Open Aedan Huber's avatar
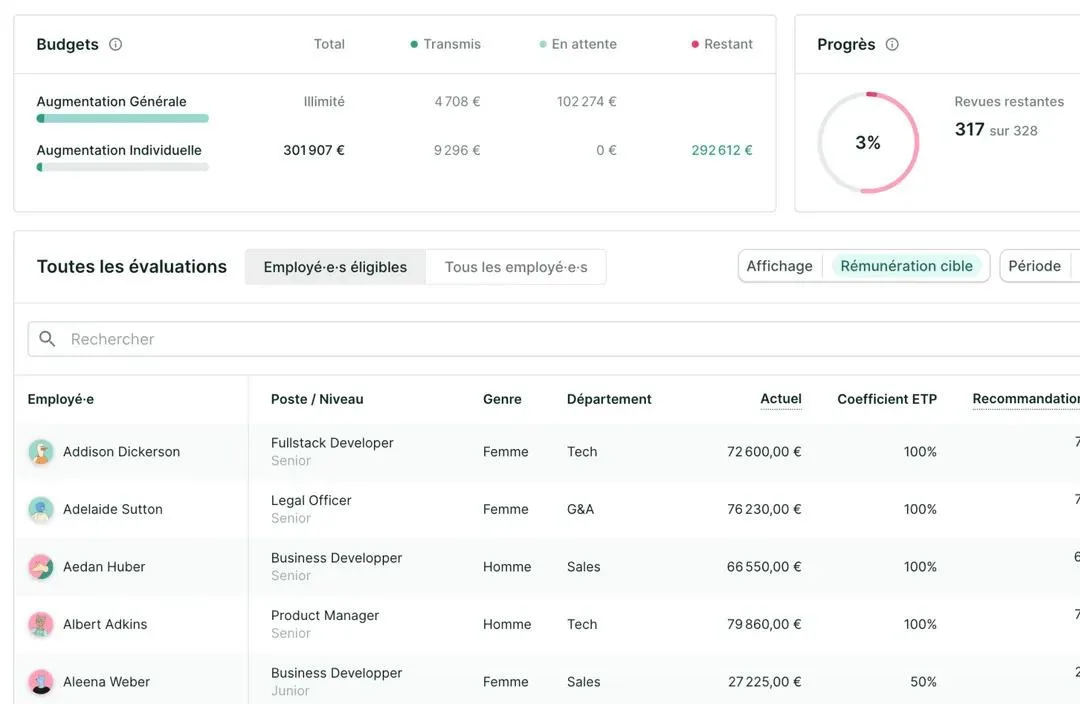Screen dimensions: 1080x704 pos(41,567)
